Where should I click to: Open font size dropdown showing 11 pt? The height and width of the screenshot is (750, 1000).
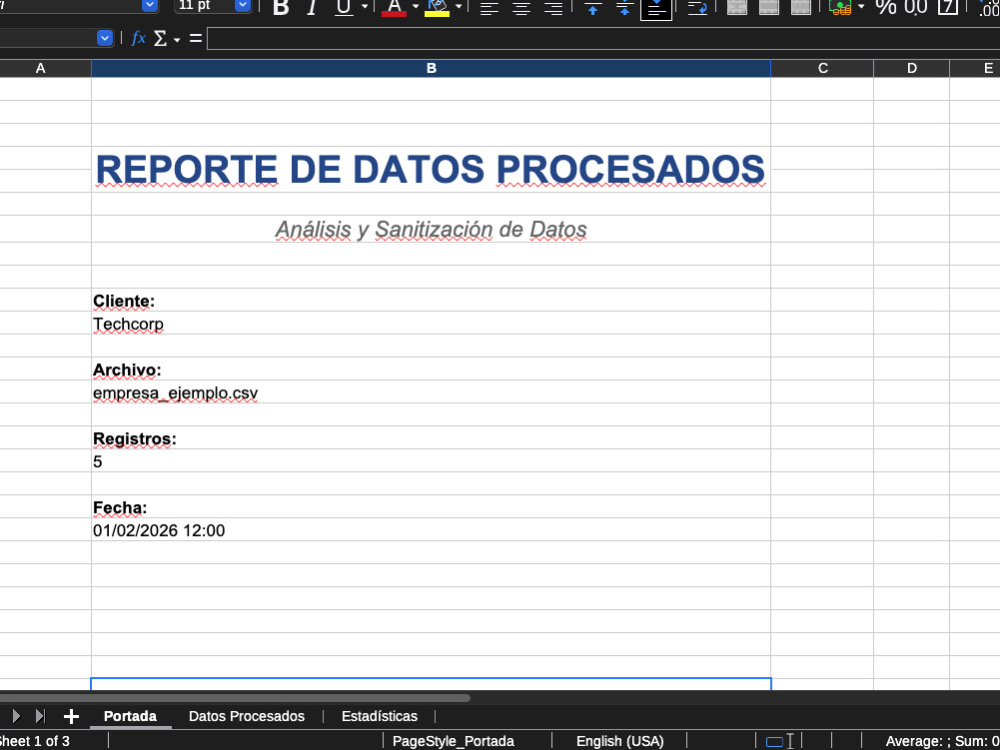[x=243, y=6]
